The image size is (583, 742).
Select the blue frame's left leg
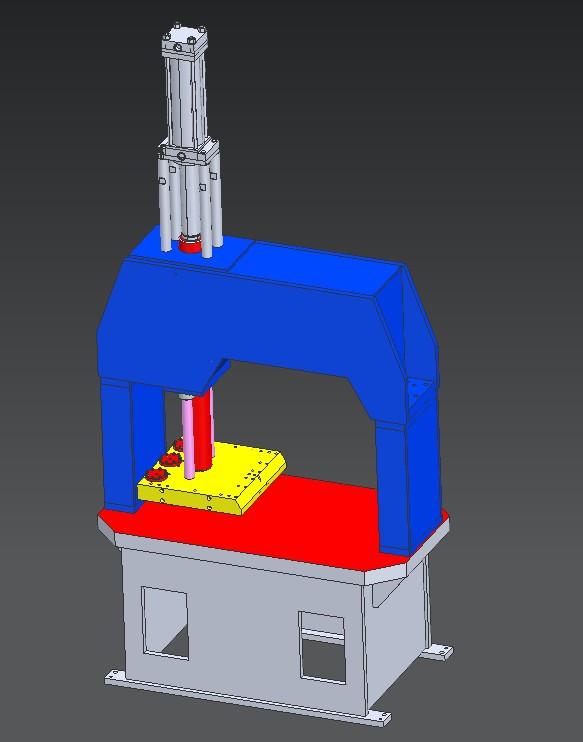tap(132, 445)
